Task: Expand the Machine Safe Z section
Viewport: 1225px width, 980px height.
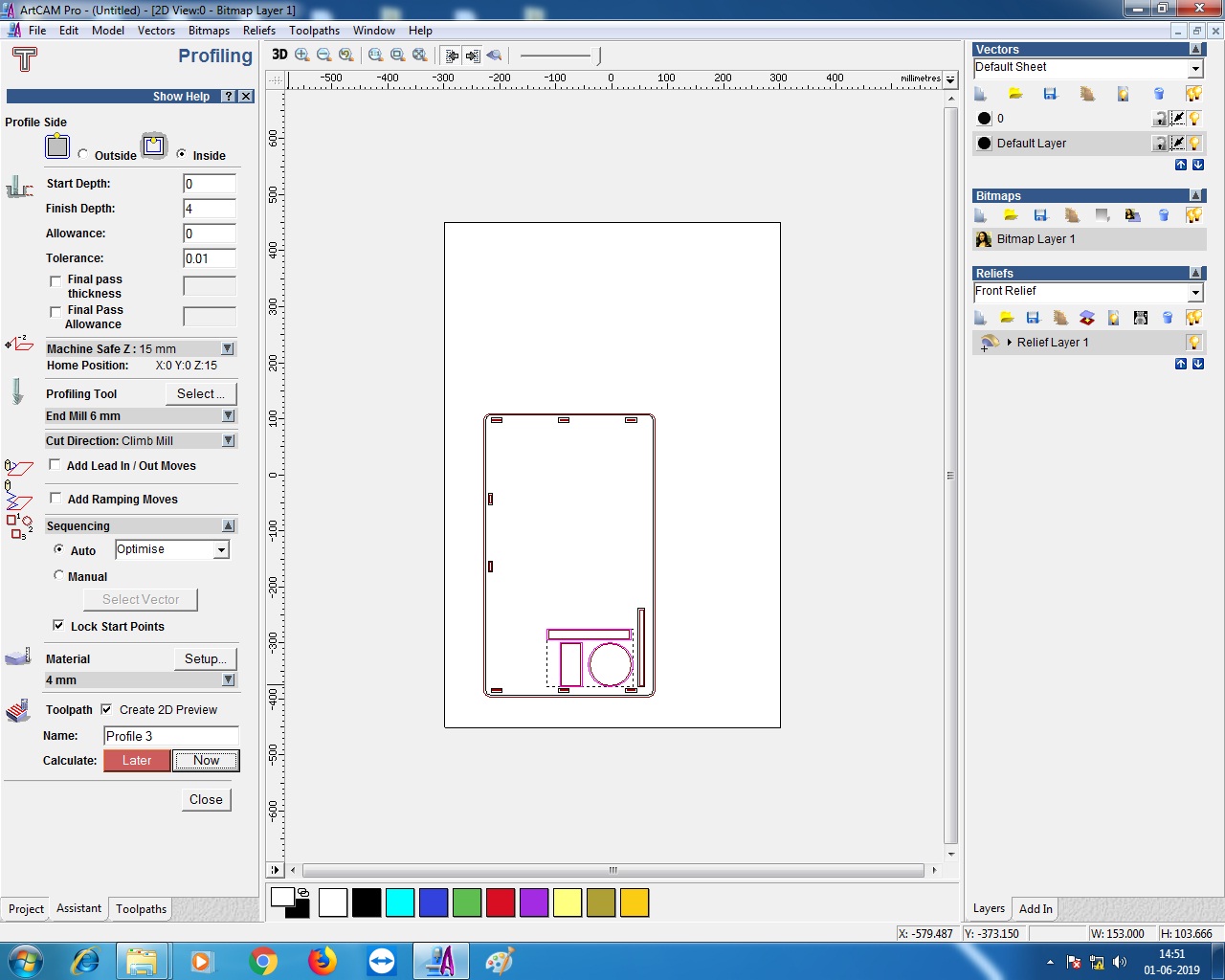Action: point(228,349)
